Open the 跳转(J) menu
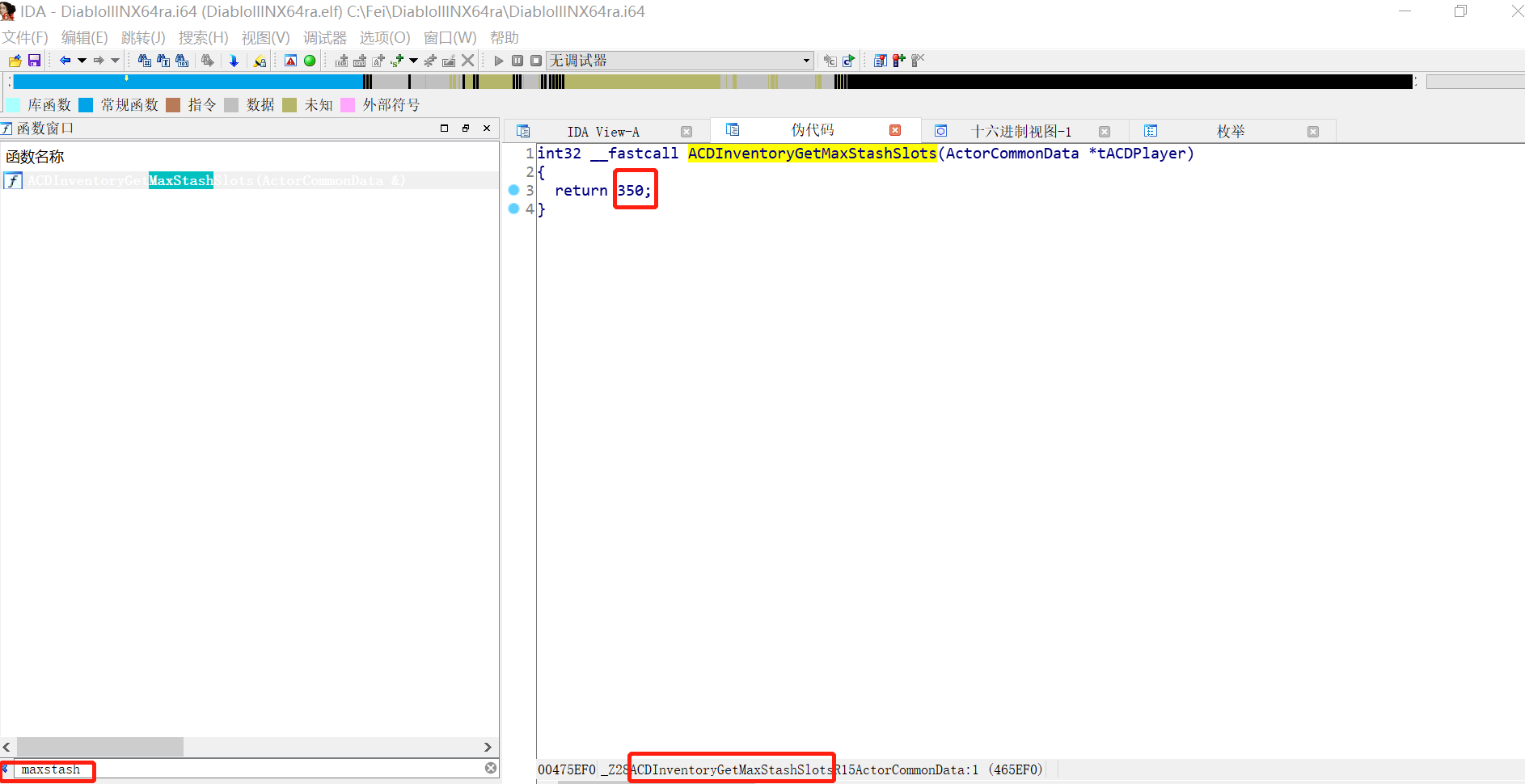This screenshot has width=1525, height=784. point(143,37)
